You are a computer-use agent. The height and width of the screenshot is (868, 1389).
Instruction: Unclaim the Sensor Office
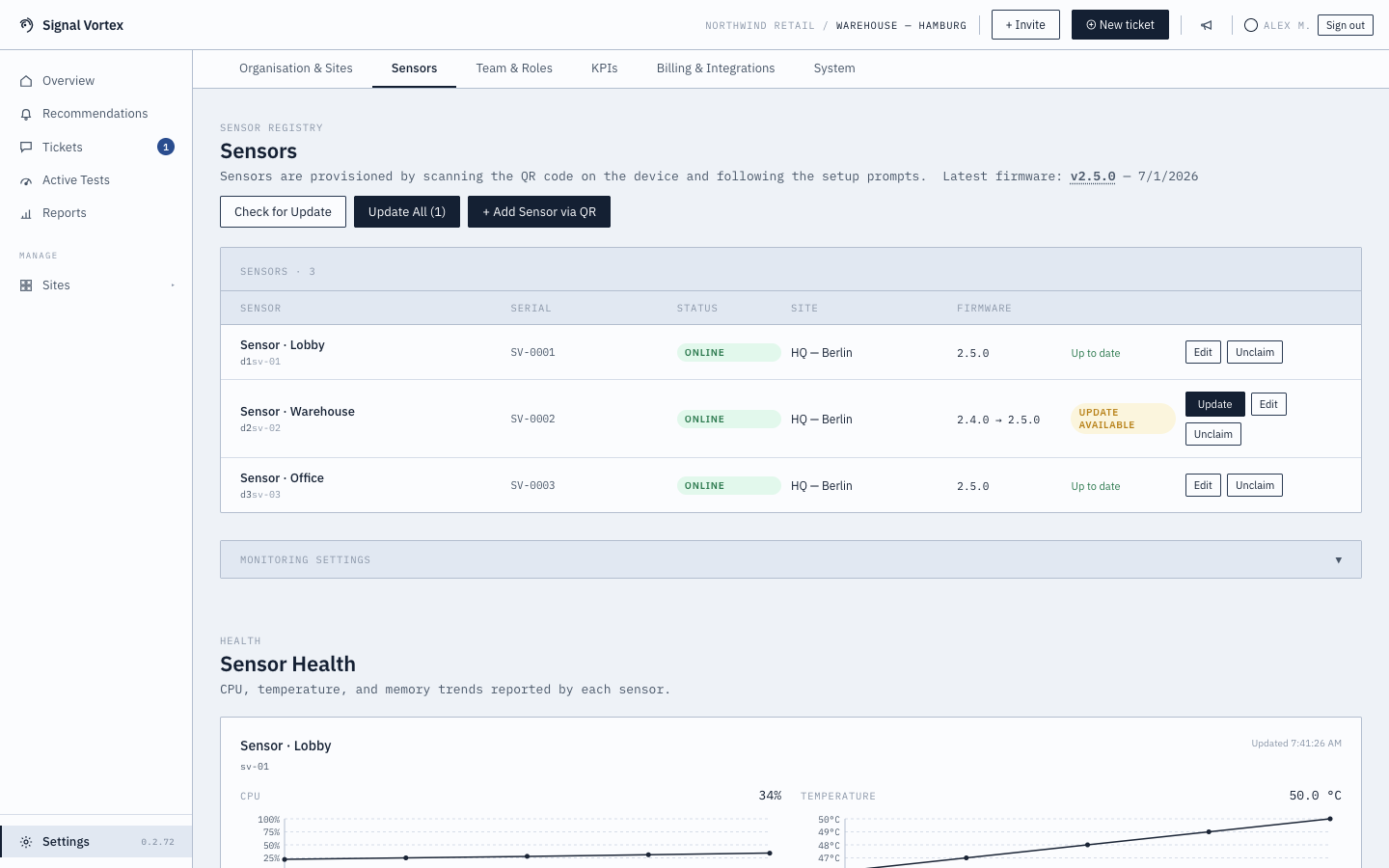click(x=1255, y=485)
